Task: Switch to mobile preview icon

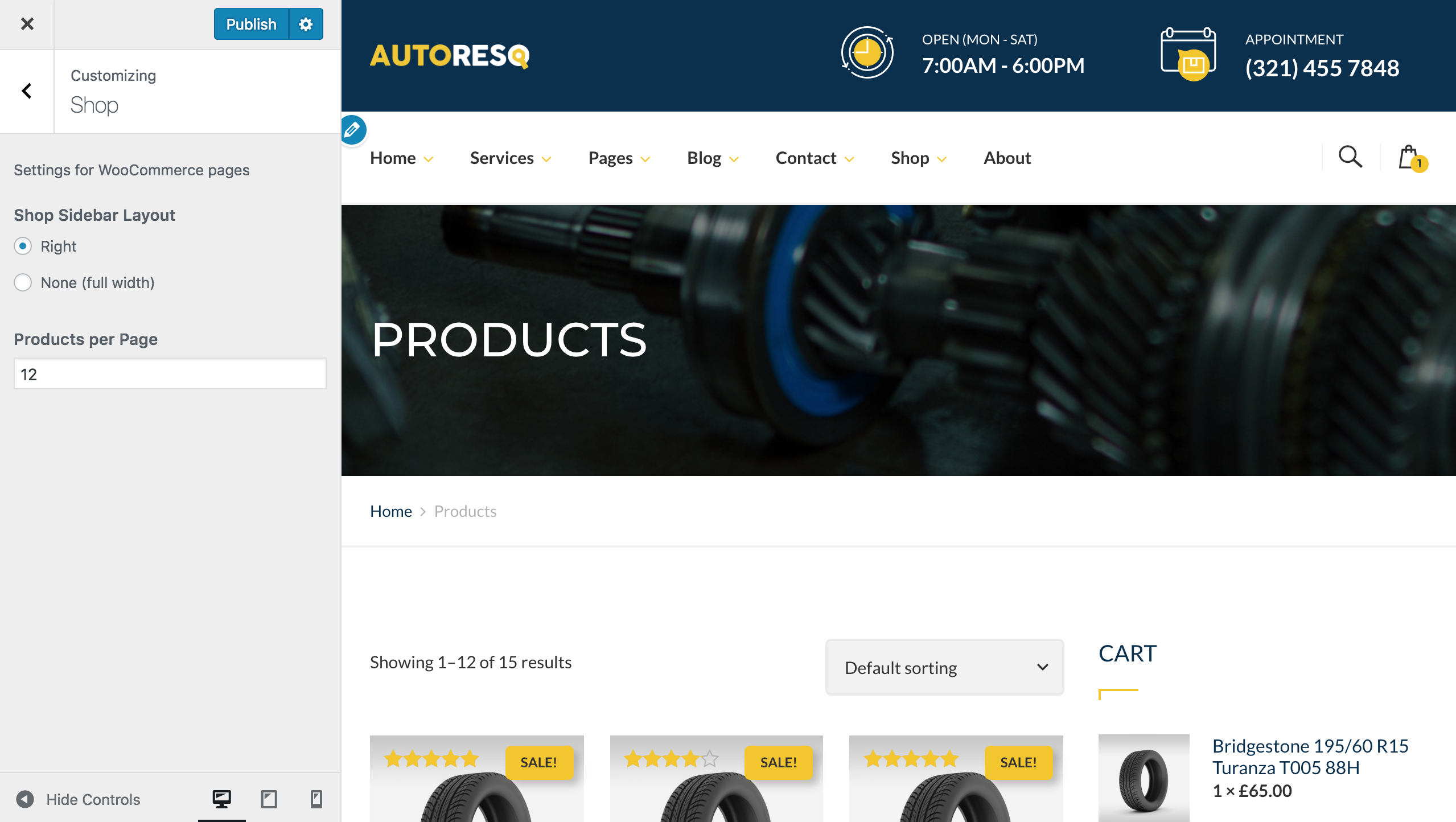Action: pyautogui.click(x=316, y=799)
